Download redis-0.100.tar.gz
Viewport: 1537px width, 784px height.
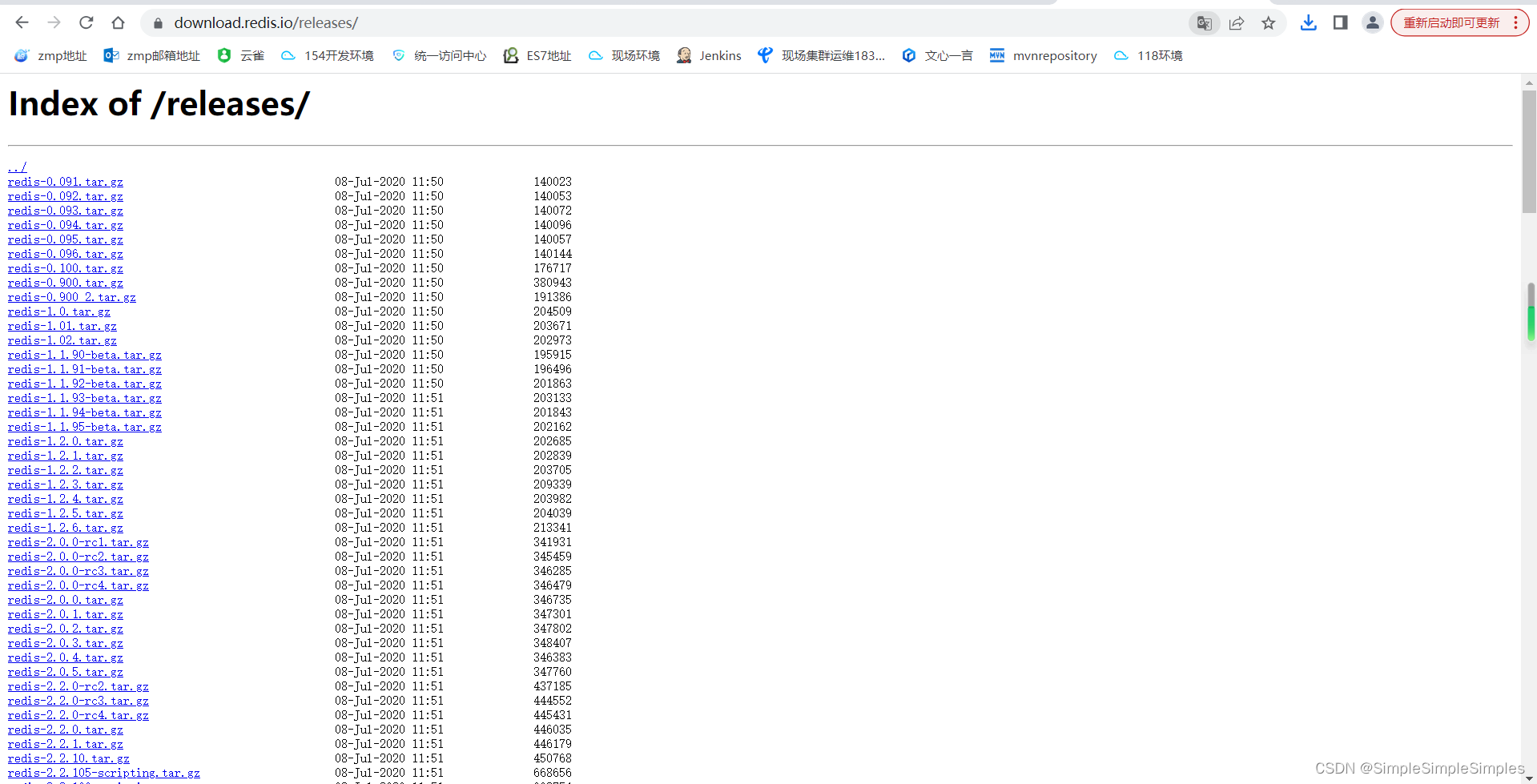pos(66,268)
